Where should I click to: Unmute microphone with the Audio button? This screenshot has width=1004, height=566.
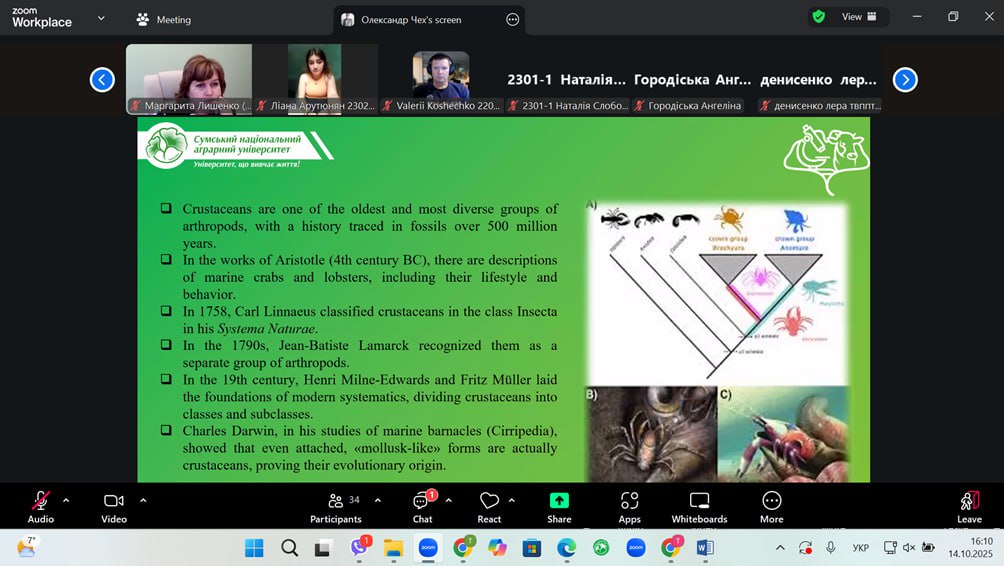pos(41,505)
